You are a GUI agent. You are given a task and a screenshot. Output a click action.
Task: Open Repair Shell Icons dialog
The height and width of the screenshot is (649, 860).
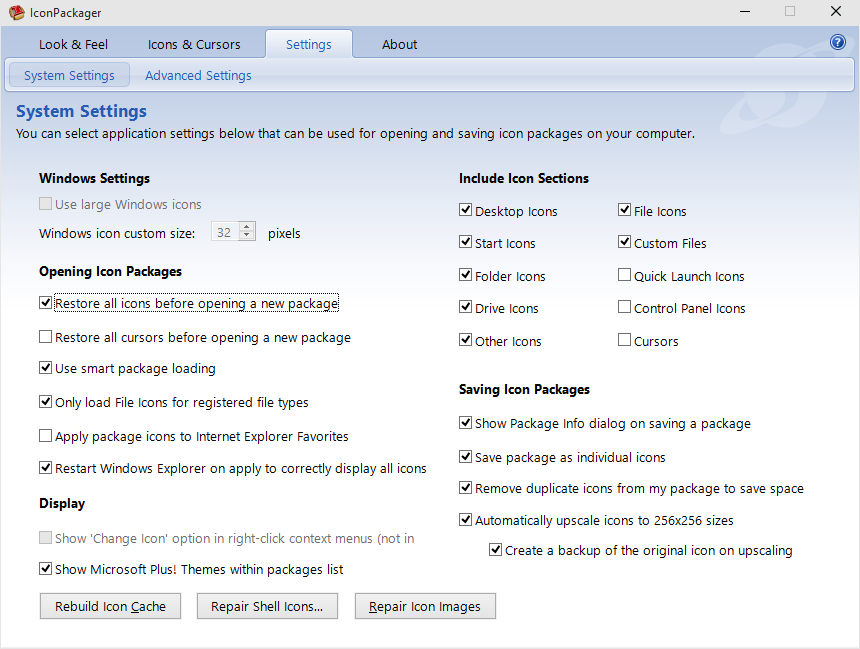[267, 606]
